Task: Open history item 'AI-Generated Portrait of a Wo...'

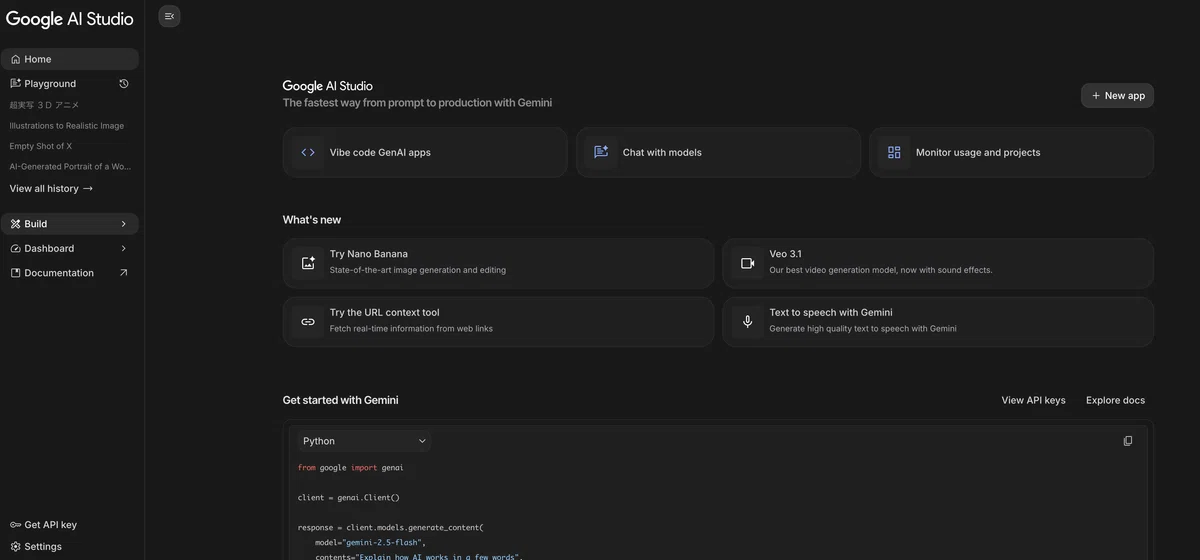Action: coord(70,167)
